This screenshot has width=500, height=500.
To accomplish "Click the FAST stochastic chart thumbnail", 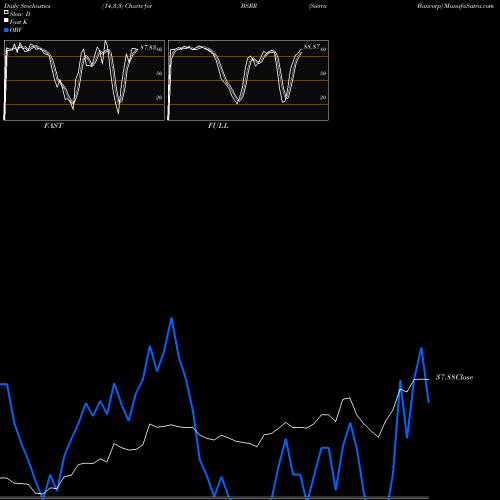I will (x=84, y=80).
